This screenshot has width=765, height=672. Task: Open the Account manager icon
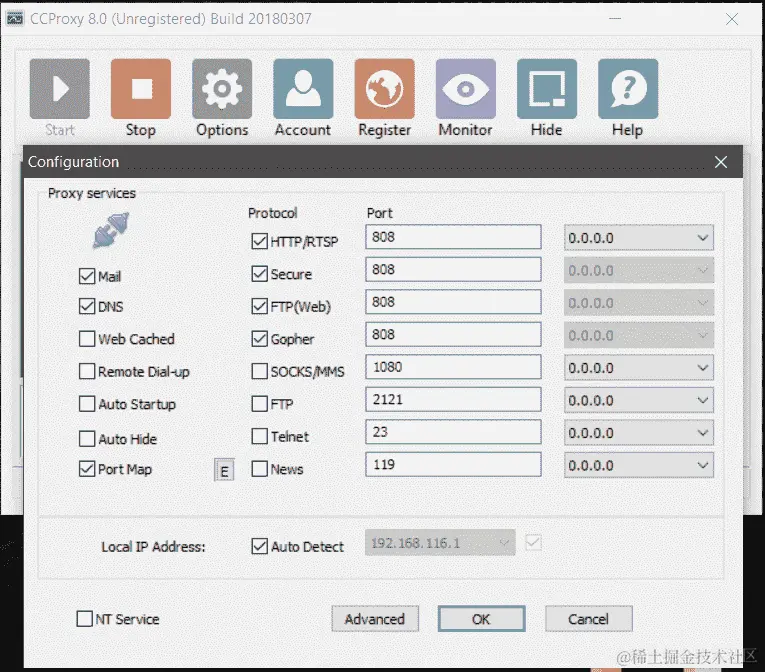tap(303, 89)
